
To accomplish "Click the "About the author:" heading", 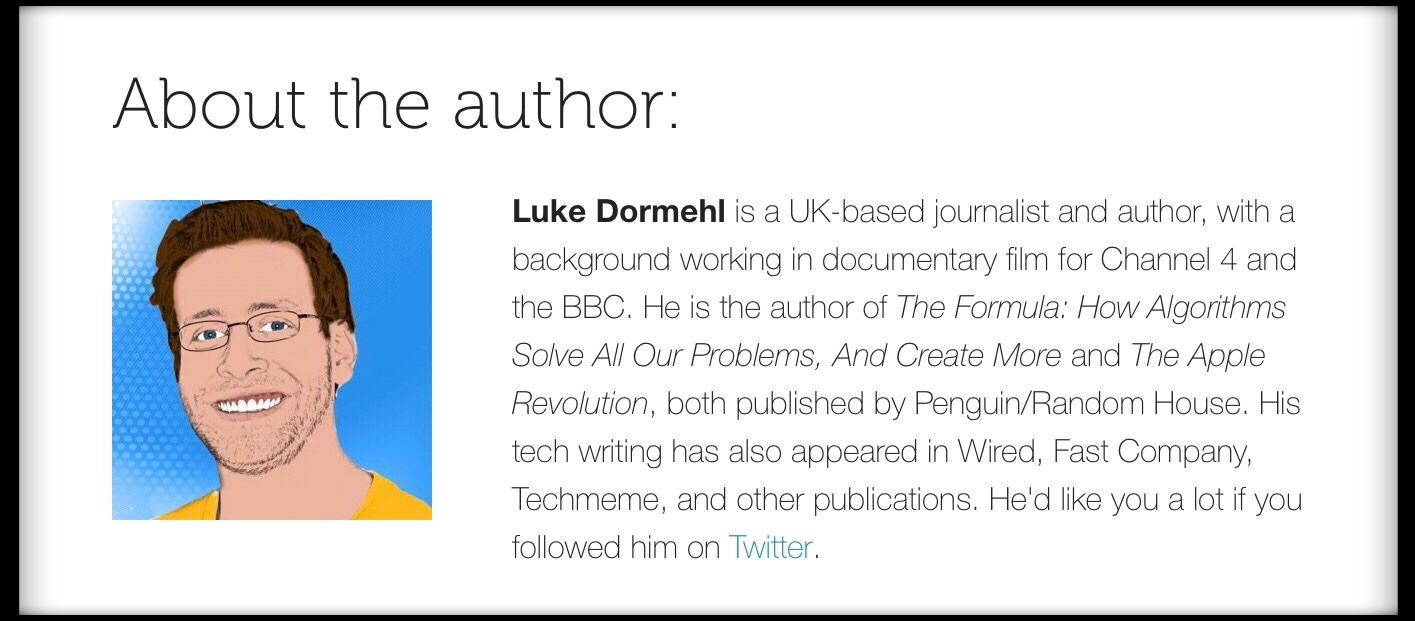I will (x=396, y=103).
